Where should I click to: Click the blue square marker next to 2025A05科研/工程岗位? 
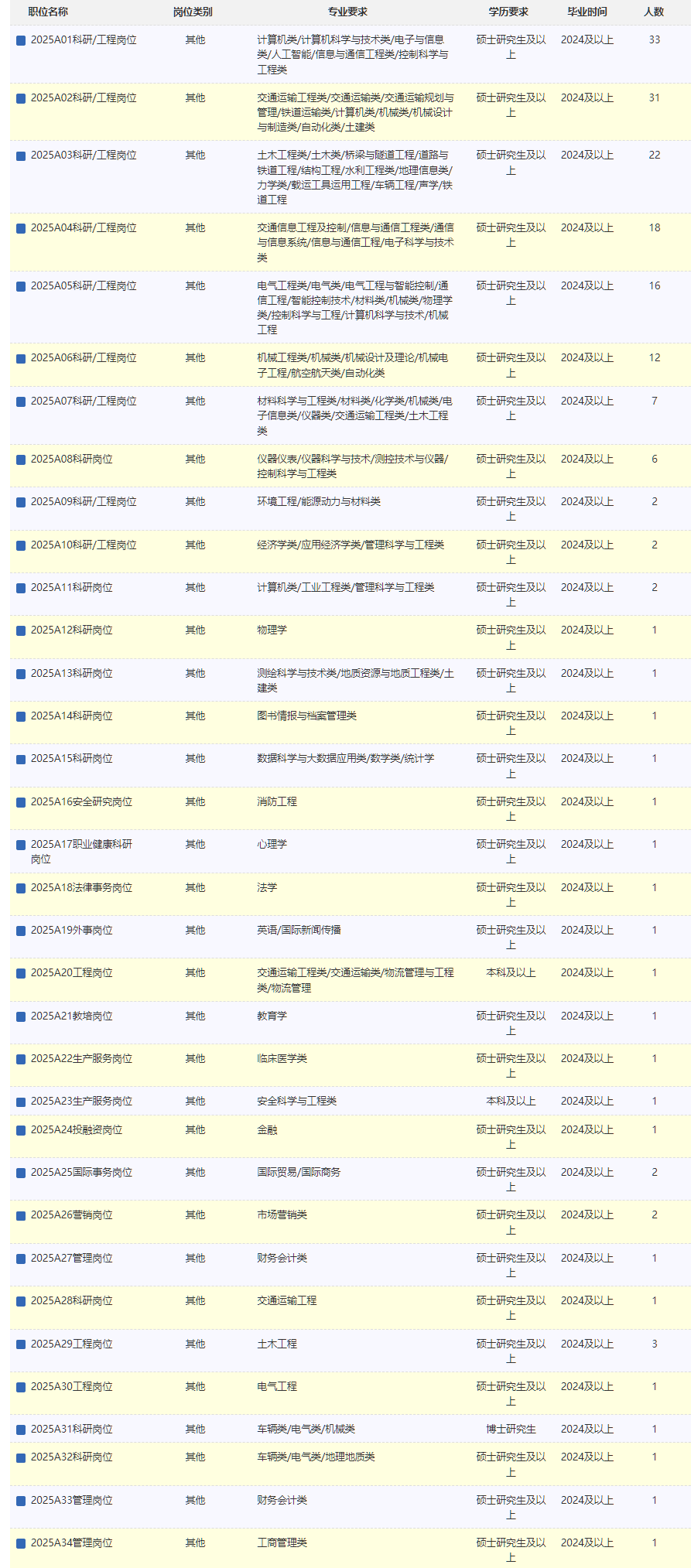[21, 286]
